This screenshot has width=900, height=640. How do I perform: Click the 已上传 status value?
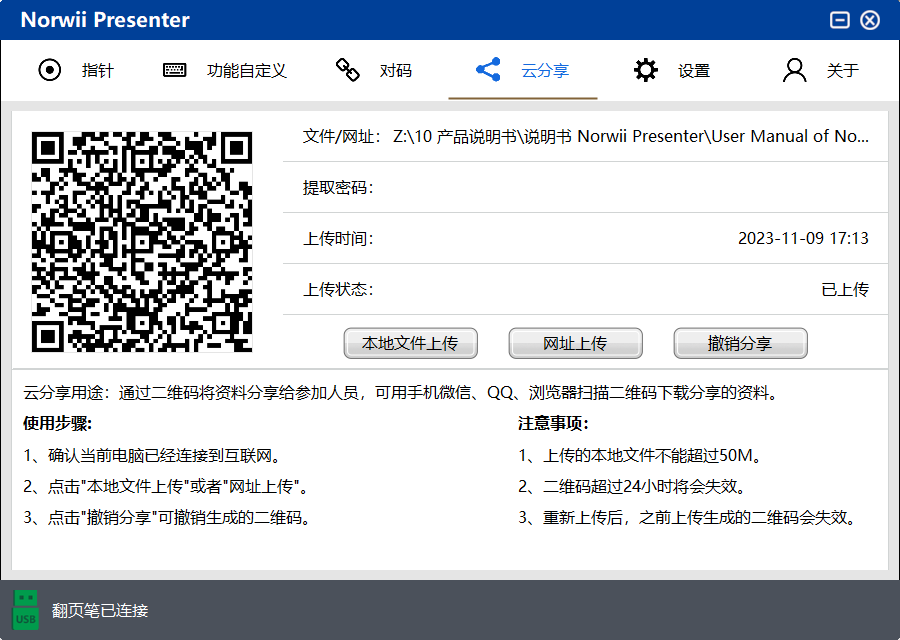[845, 289]
